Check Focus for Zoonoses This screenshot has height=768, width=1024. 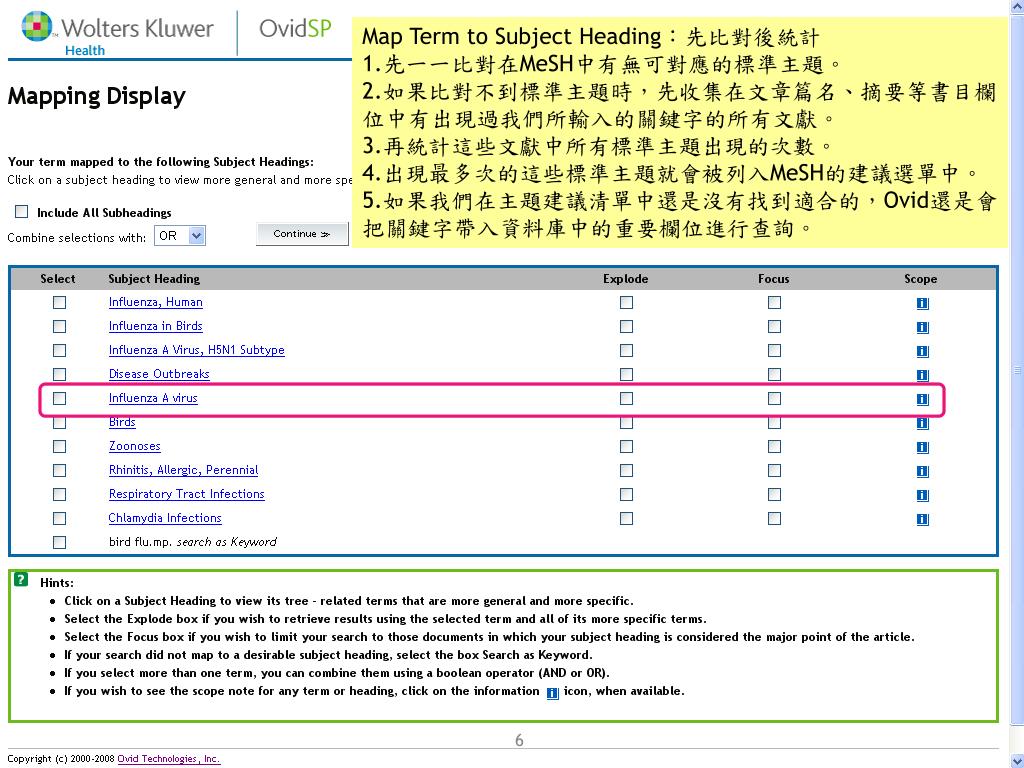(775, 446)
